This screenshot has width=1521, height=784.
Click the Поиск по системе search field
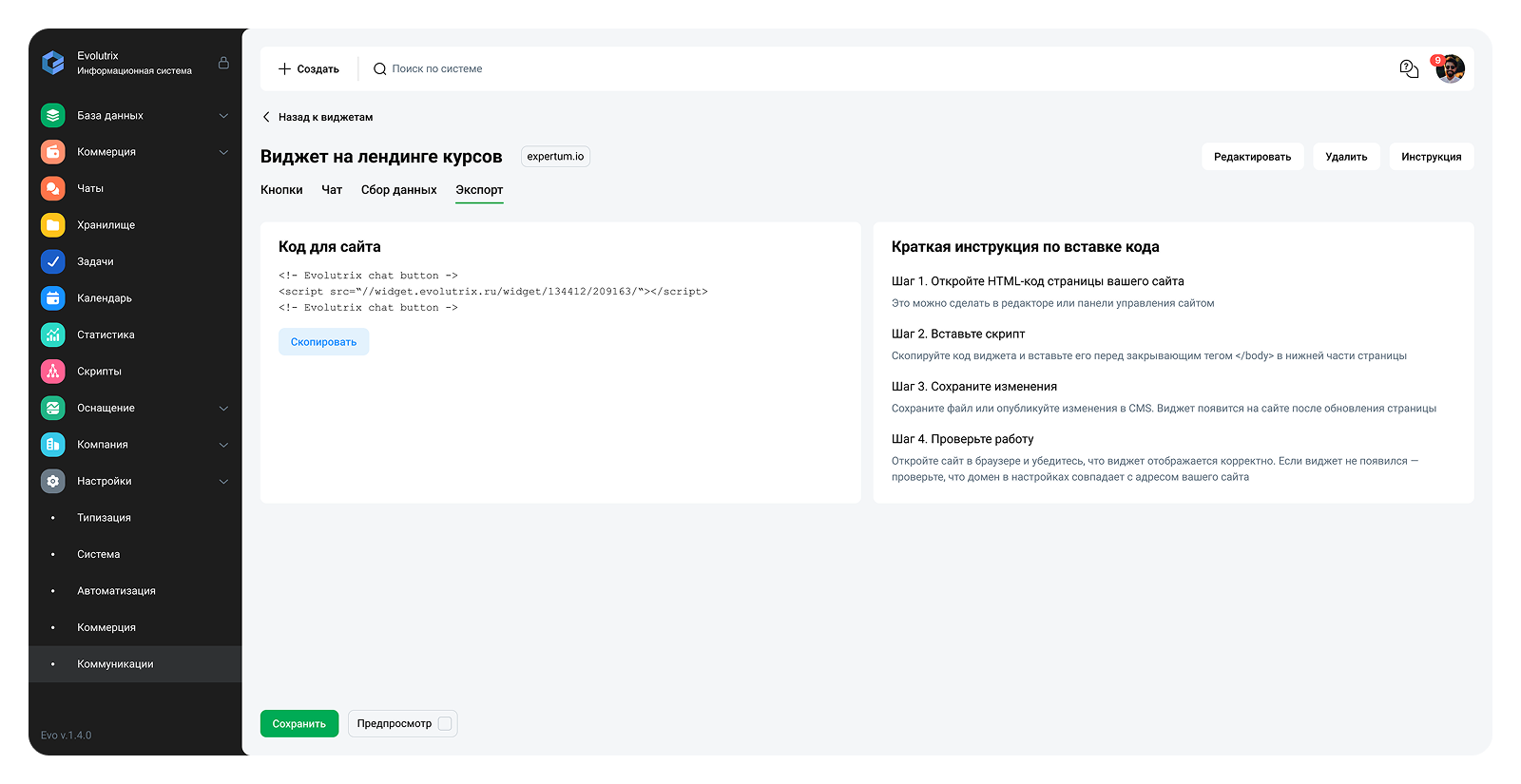(437, 68)
